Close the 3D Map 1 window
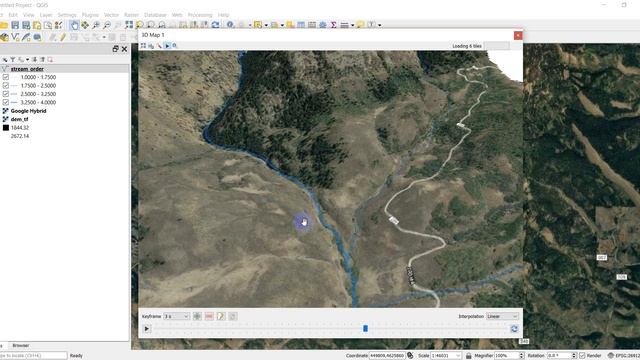This screenshot has width=640, height=360. click(x=518, y=36)
